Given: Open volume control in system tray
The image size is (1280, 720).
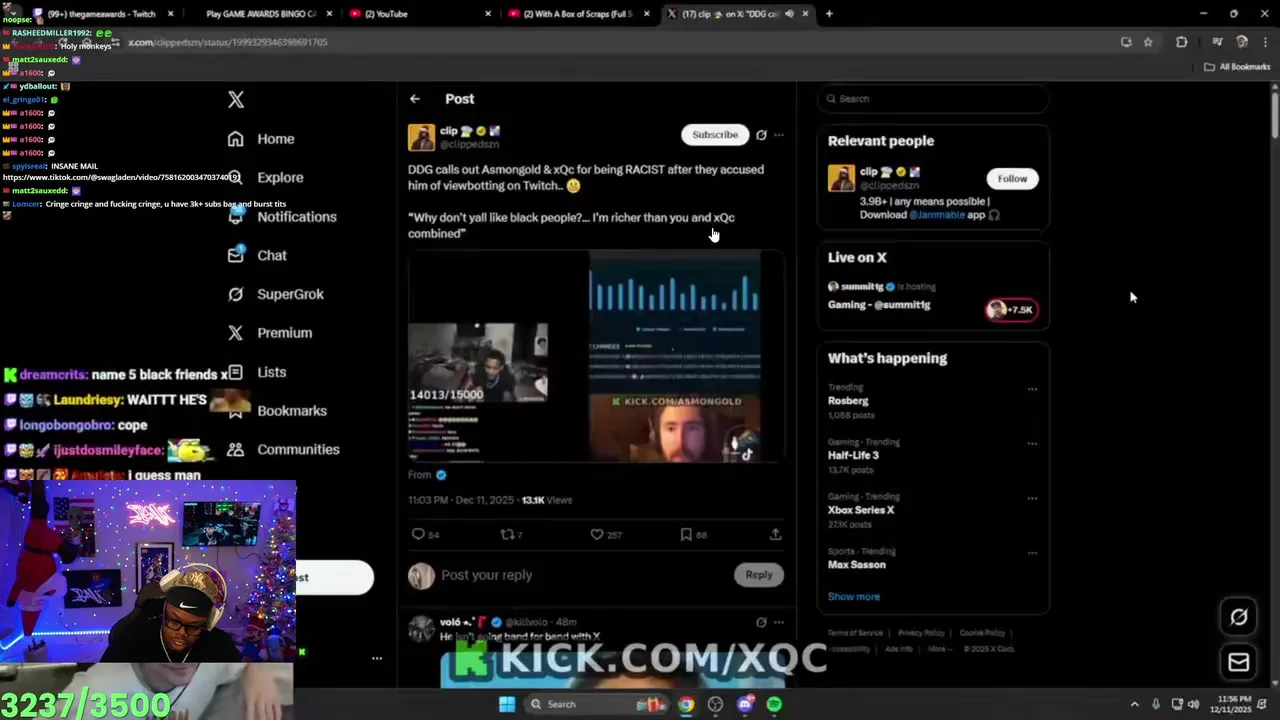Looking at the screenshot, I should tap(1193, 704).
